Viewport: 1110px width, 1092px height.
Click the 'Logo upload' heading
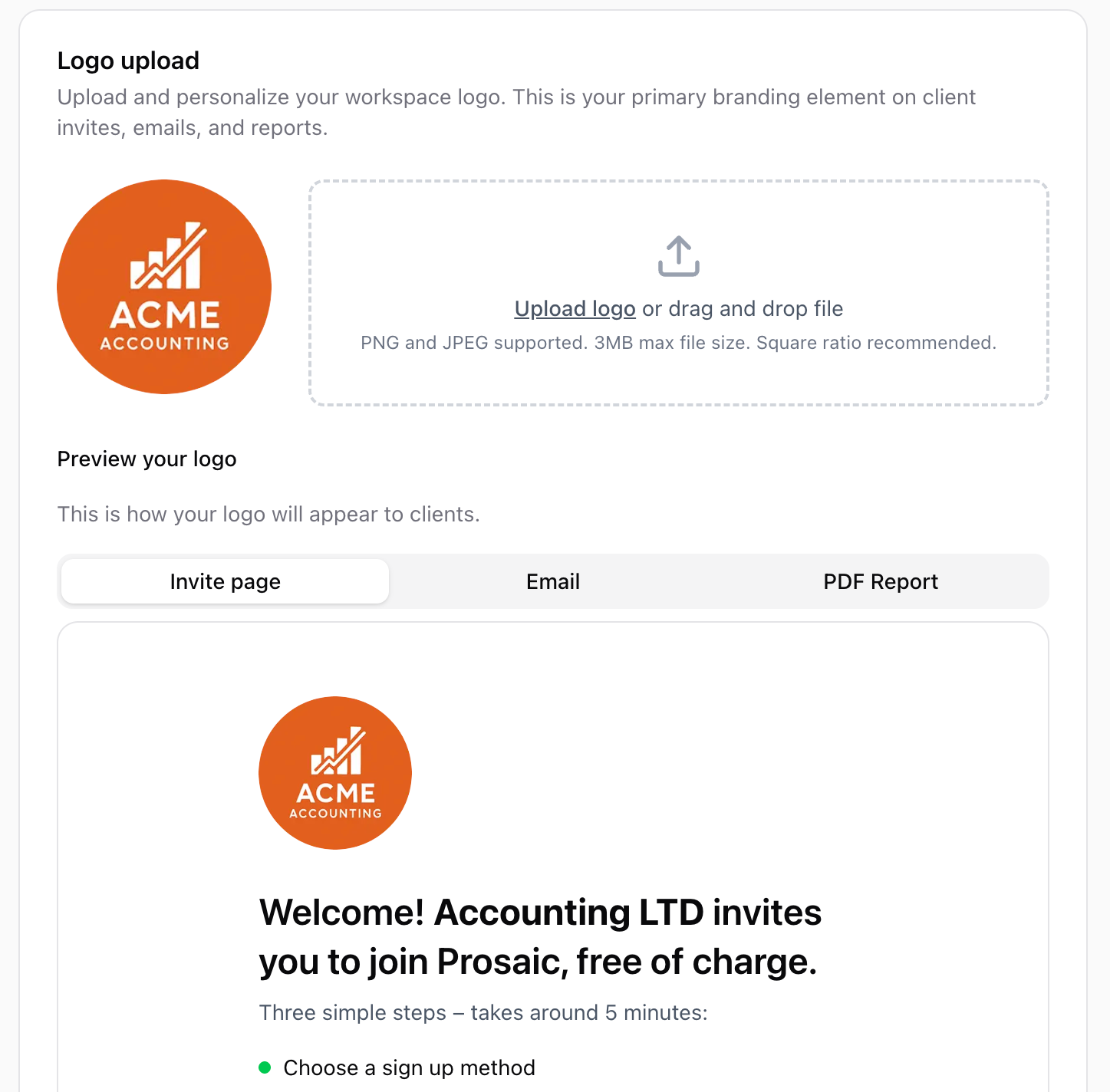pos(128,61)
